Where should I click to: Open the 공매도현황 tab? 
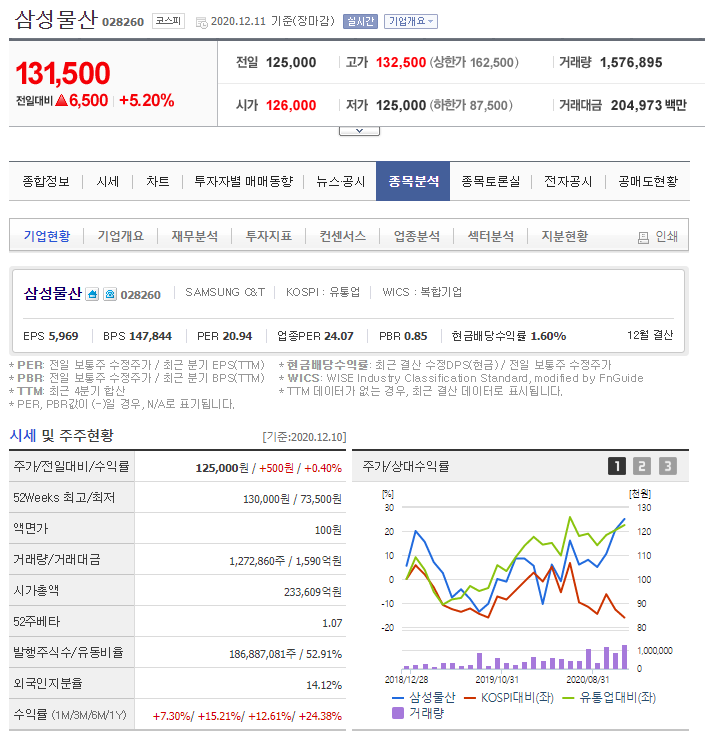coord(648,182)
